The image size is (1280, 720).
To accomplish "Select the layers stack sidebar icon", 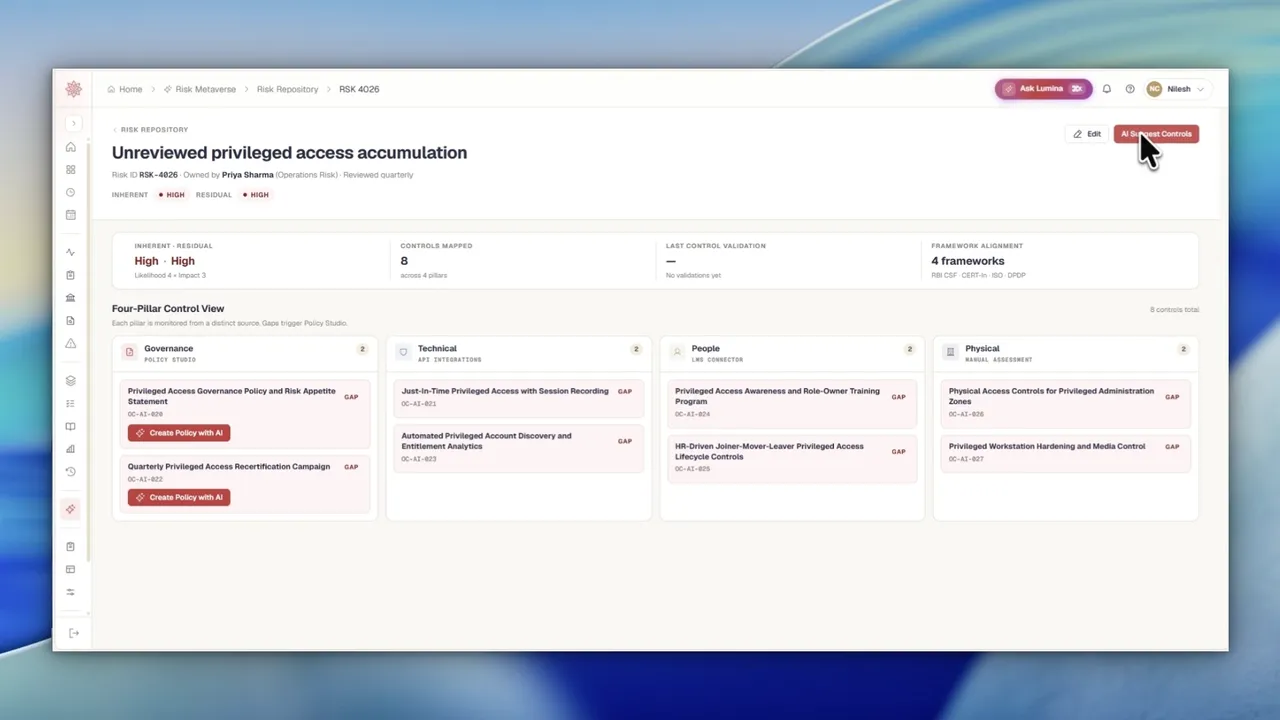I will (71, 381).
